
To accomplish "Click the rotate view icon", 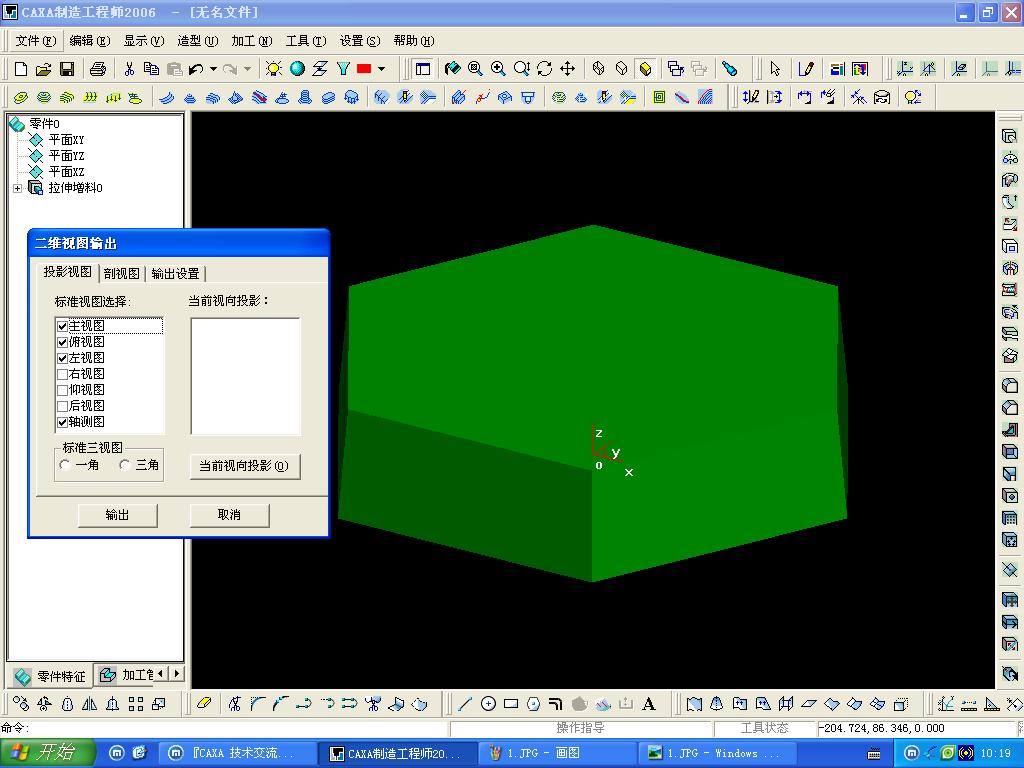I will tap(544, 69).
